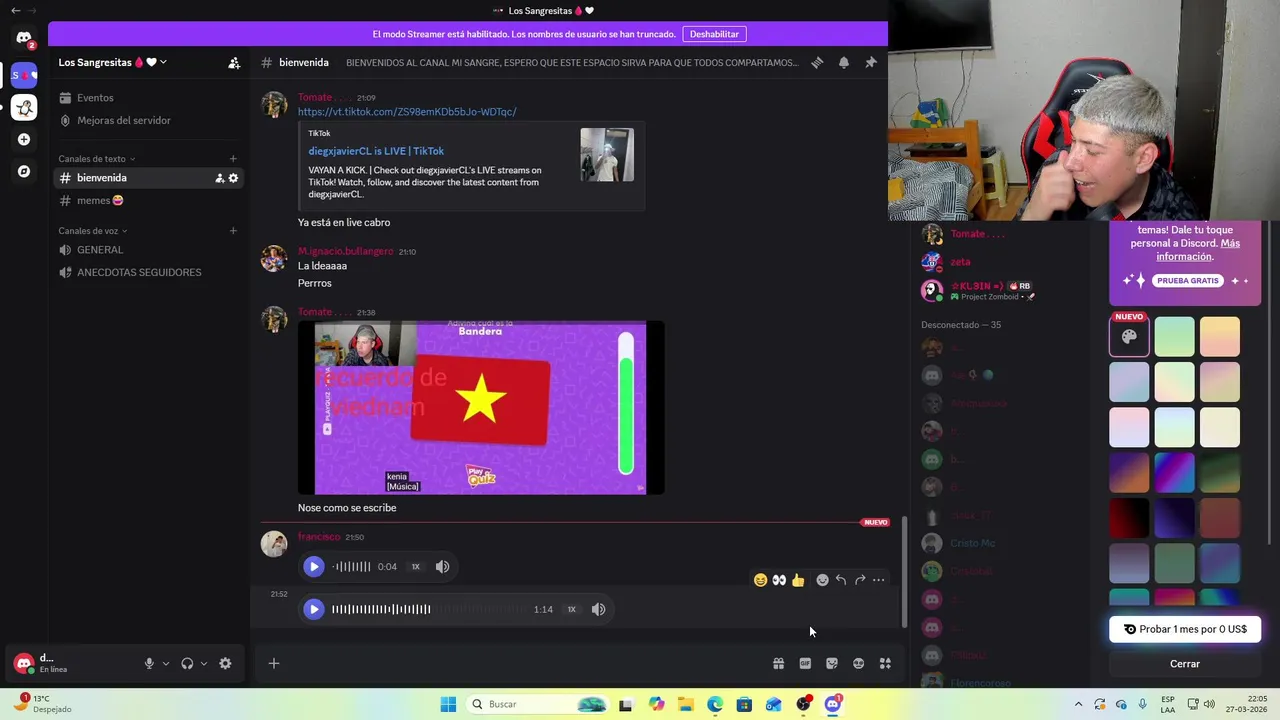Image resolution: width=1280 pixels, height=720 pixels.
Task: Follow the 'Más información' link
Action: coord(1198,250)
